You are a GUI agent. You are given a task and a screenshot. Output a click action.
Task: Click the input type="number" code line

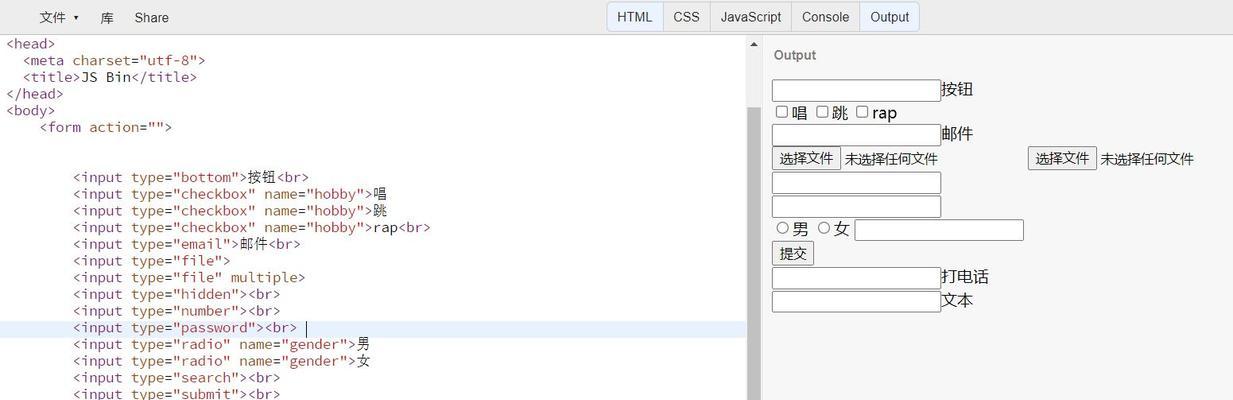[x=177, y=311]
